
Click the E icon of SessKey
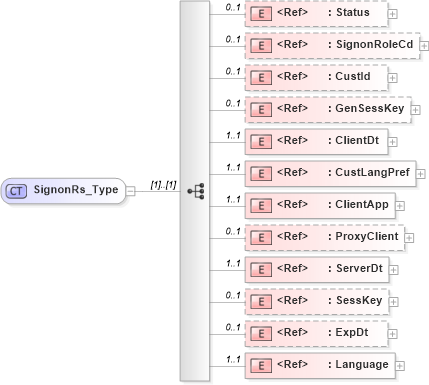point(261,302)
